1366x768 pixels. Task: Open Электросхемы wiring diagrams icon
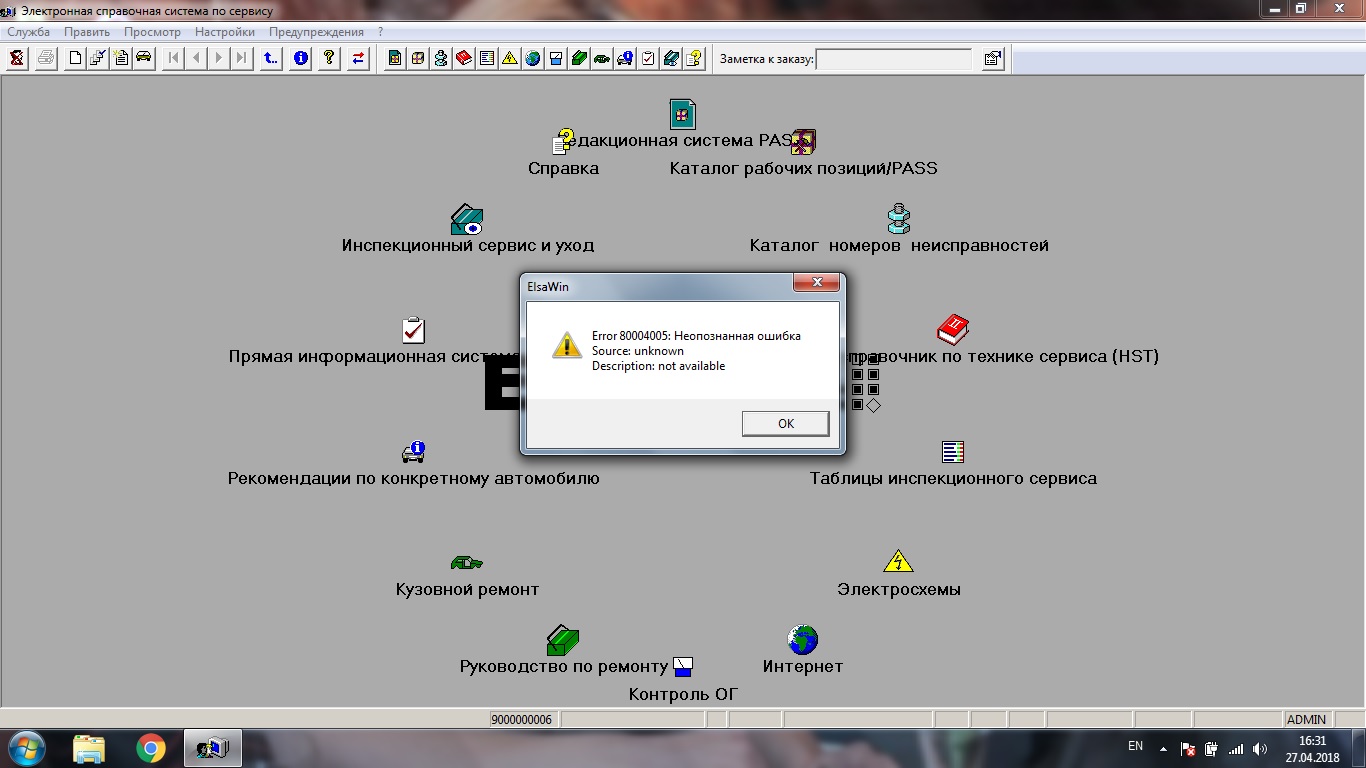click(x=898, y=561)
